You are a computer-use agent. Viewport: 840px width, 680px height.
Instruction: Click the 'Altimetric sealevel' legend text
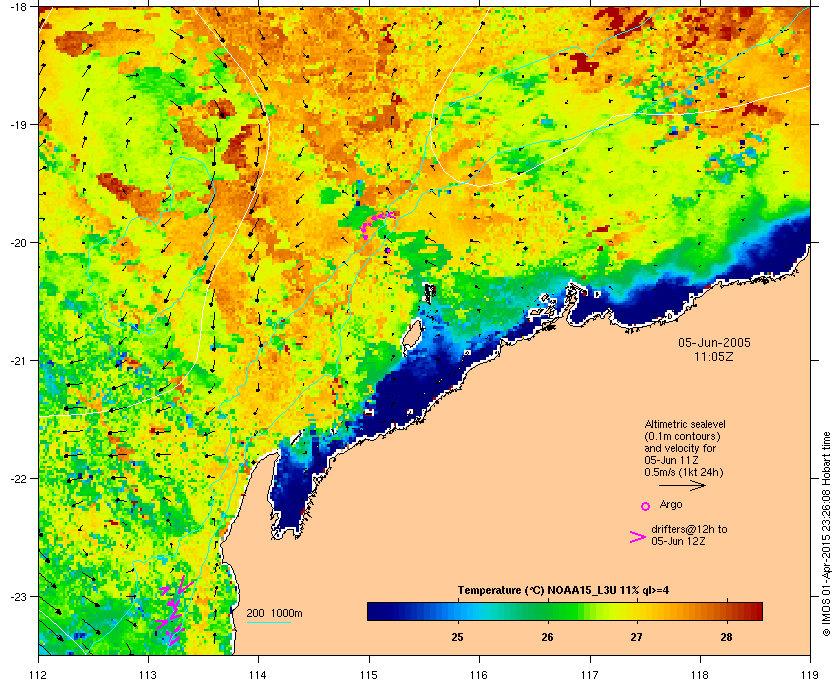click(685, 424)
